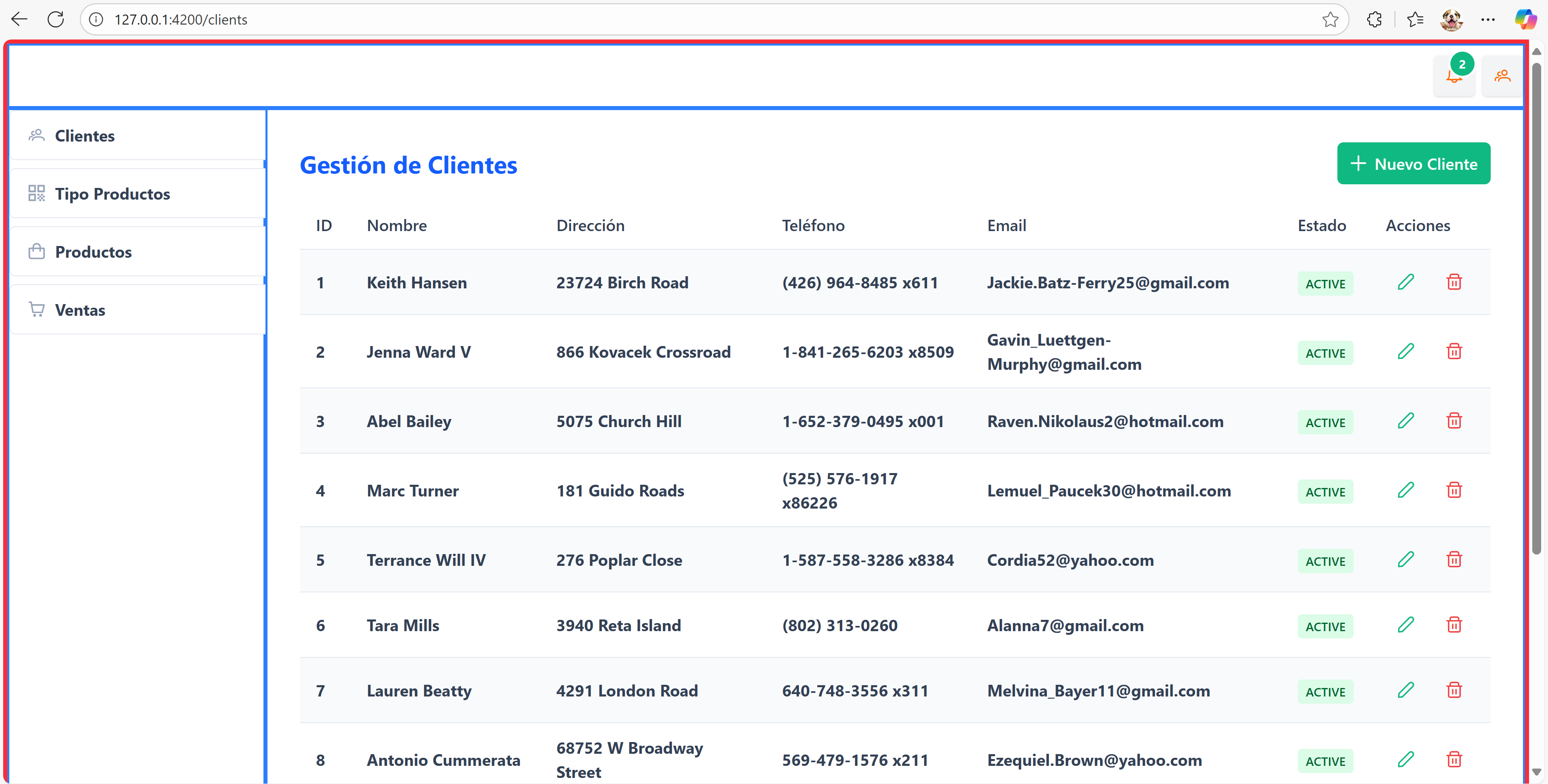Edit Lauren Beatty using the pencil icon
This screenshot has height=784, width=1548.
(1406, 690)
